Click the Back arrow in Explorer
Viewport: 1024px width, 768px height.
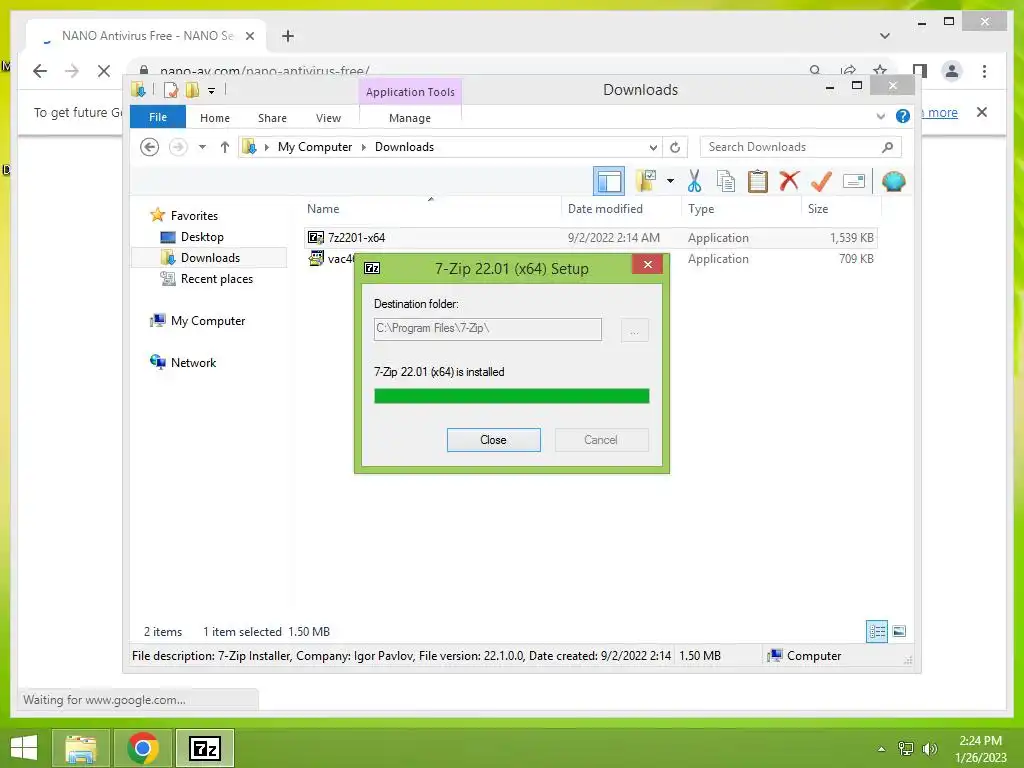click(x=150, y=147)
